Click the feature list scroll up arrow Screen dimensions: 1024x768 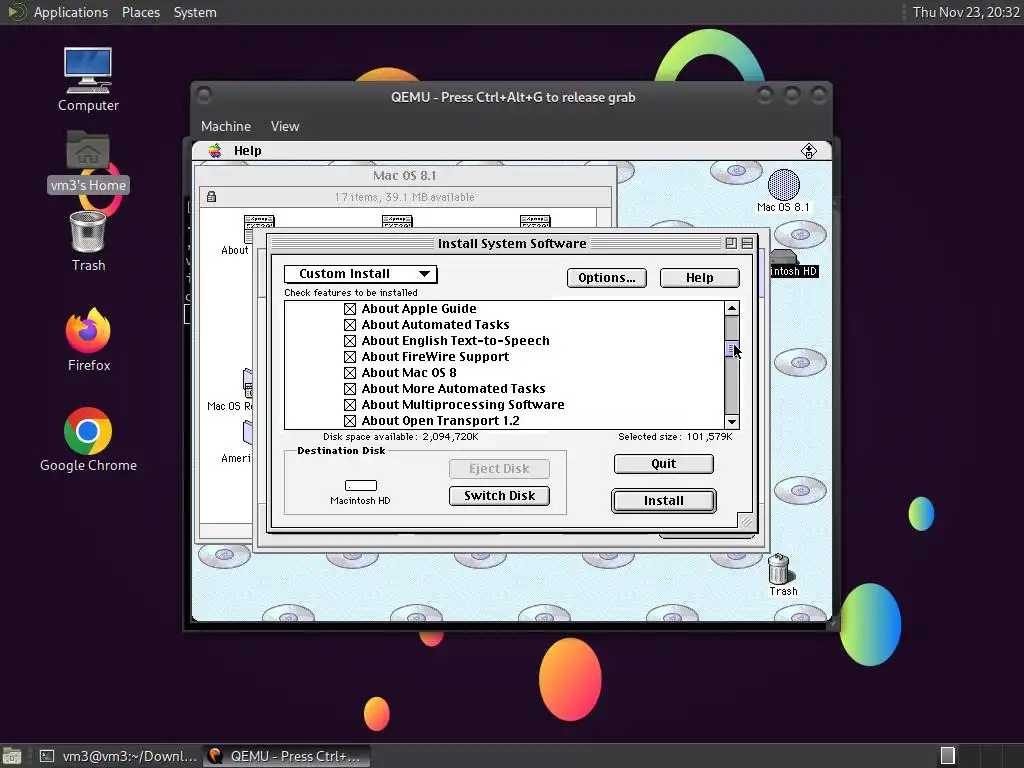coord(731,308)
